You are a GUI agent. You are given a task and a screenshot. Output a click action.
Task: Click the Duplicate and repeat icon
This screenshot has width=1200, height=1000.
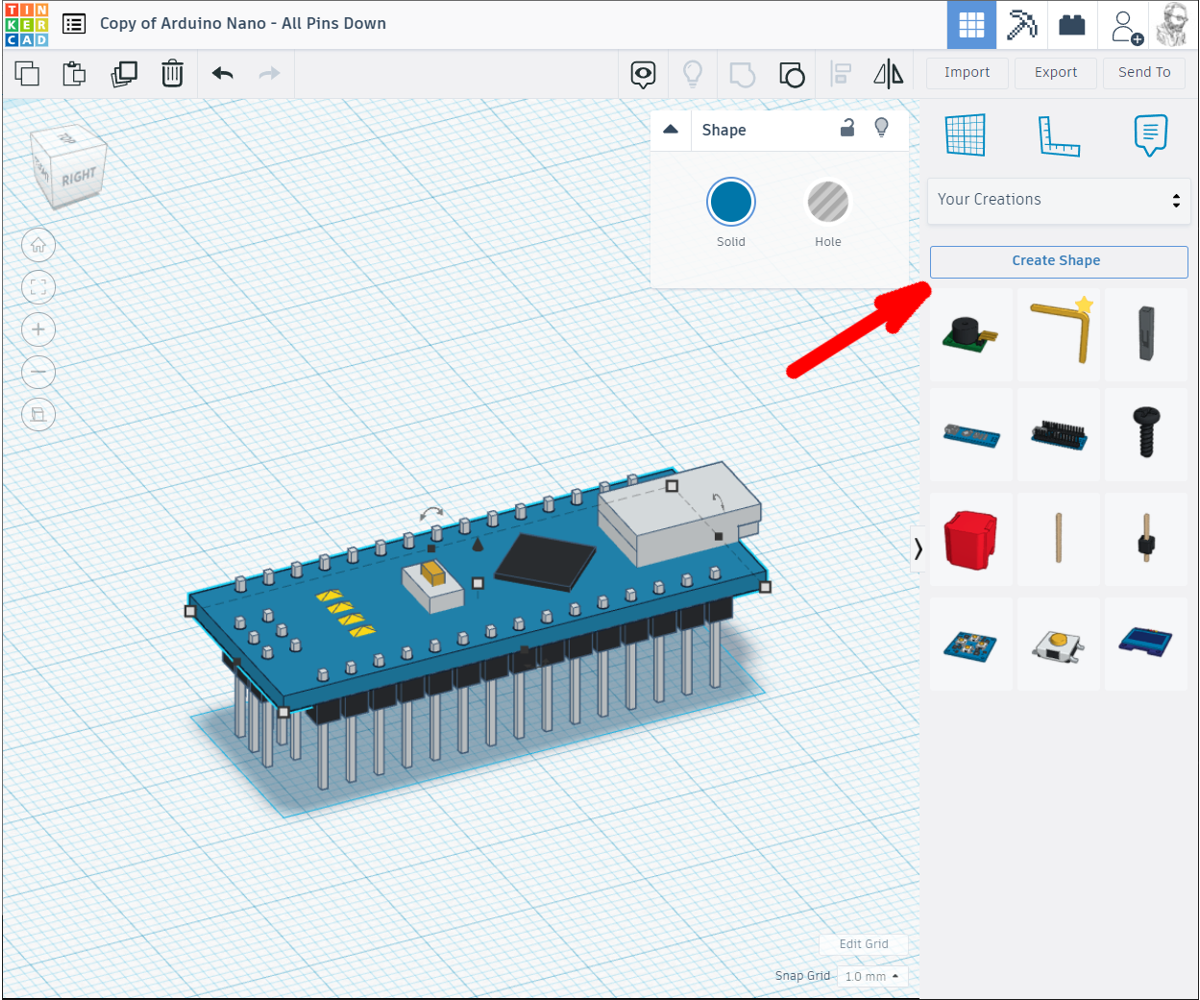[x=124, y=73]
